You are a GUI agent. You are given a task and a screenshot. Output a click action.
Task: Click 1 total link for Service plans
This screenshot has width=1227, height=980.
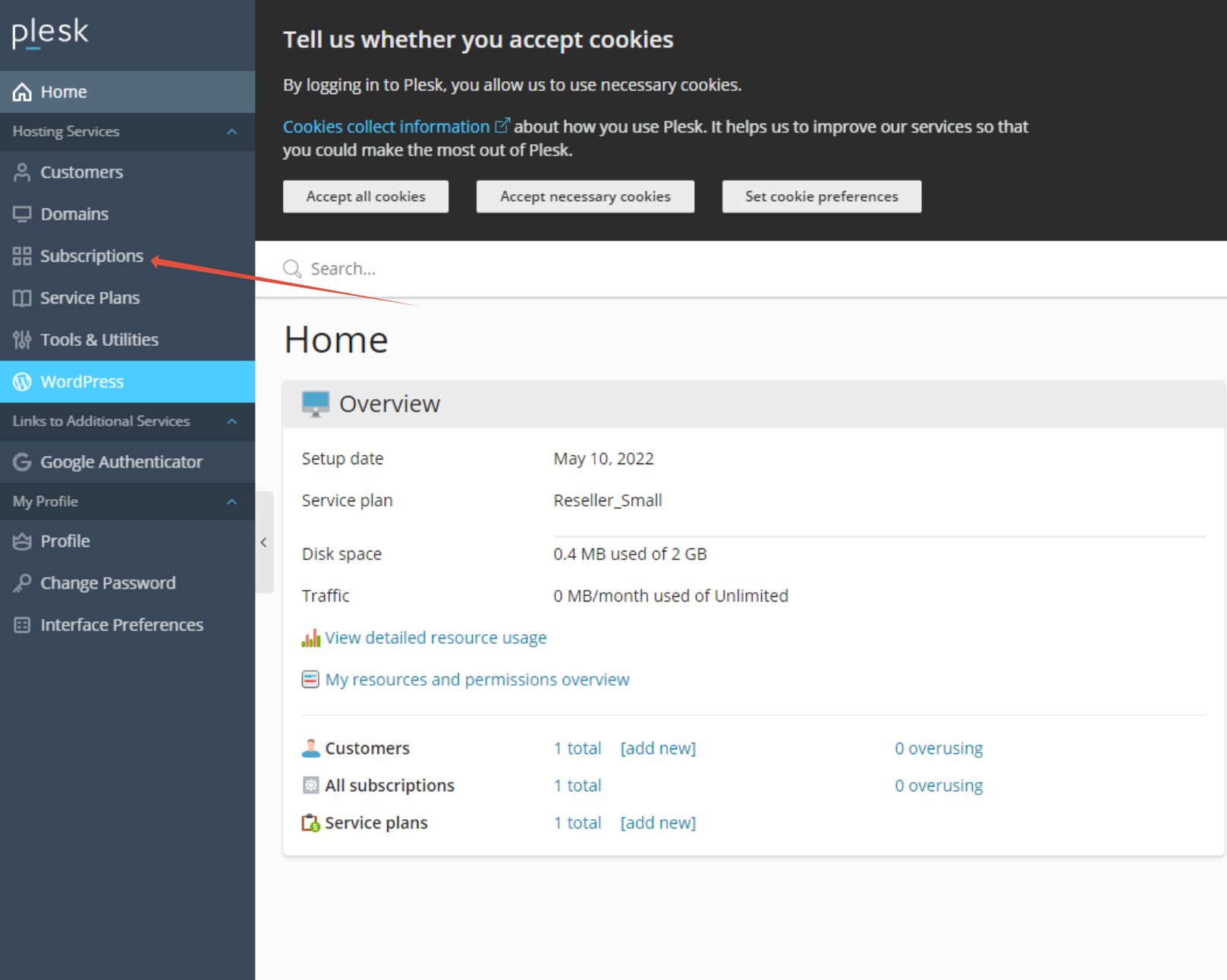[577, 823]
